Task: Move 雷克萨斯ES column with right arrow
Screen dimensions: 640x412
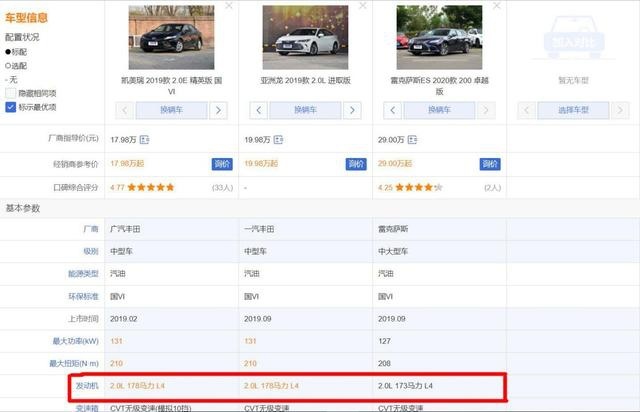Action: (486, 110)
